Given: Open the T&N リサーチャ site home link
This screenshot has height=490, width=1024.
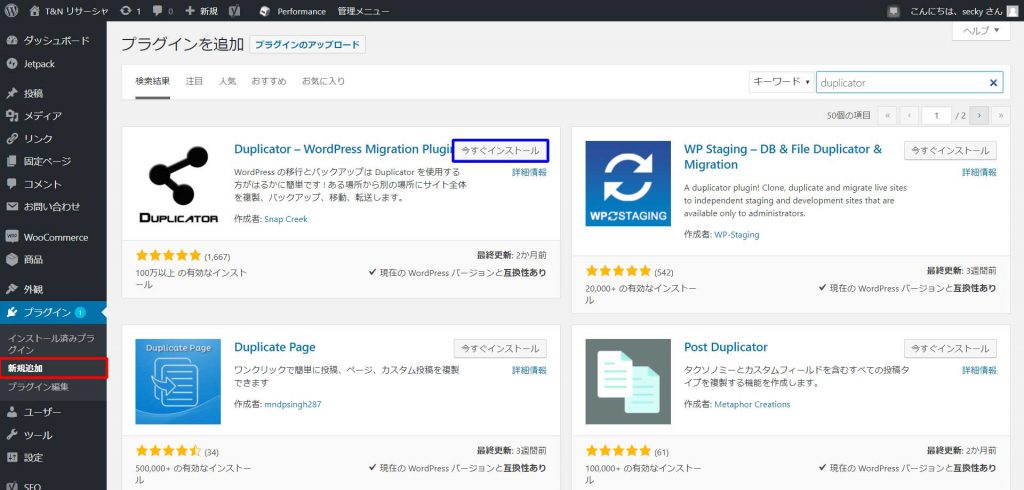Looking at the screenshot, I should (70, 11).
